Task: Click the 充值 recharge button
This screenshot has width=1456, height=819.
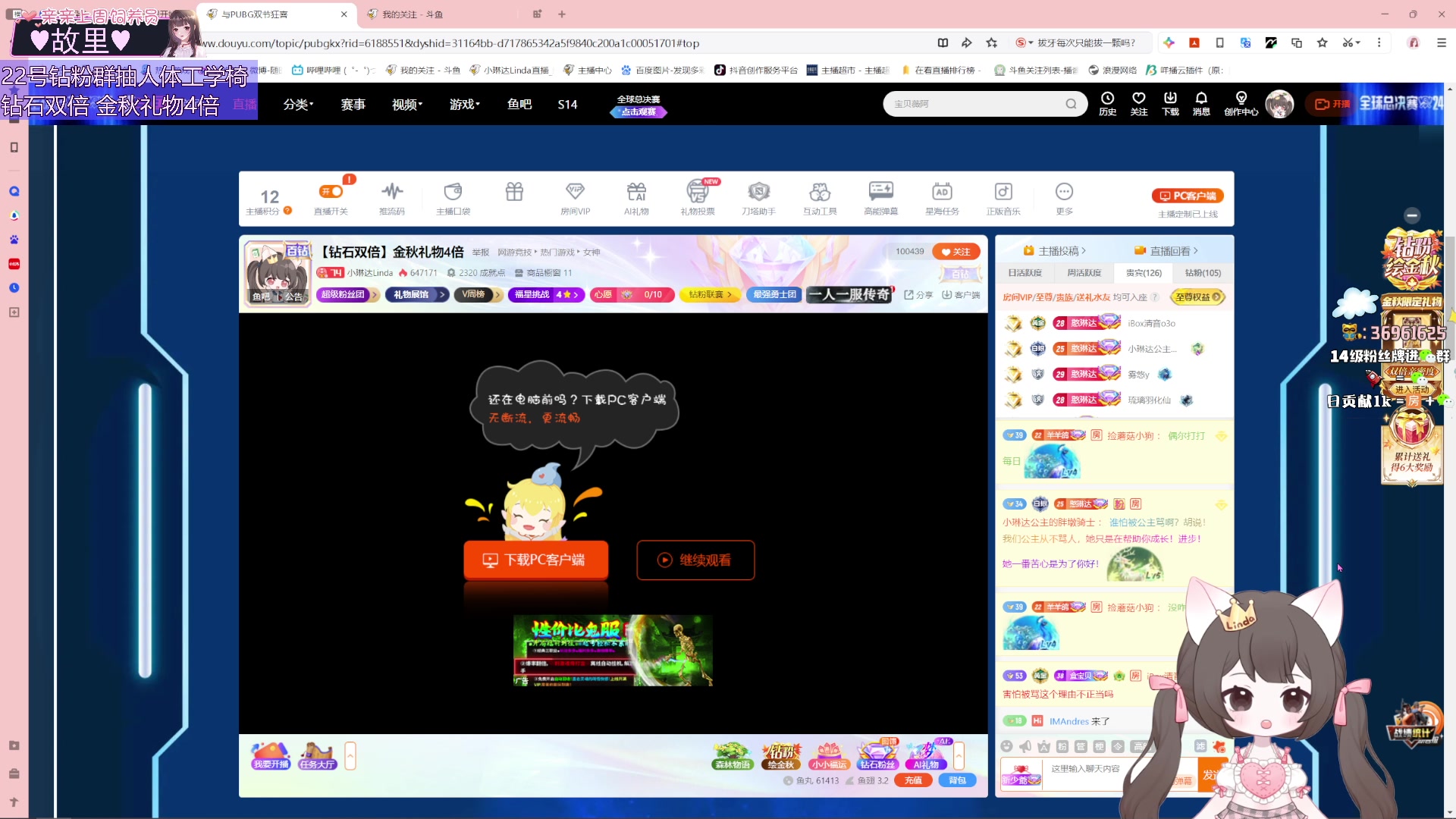Action: pos(913,780)
